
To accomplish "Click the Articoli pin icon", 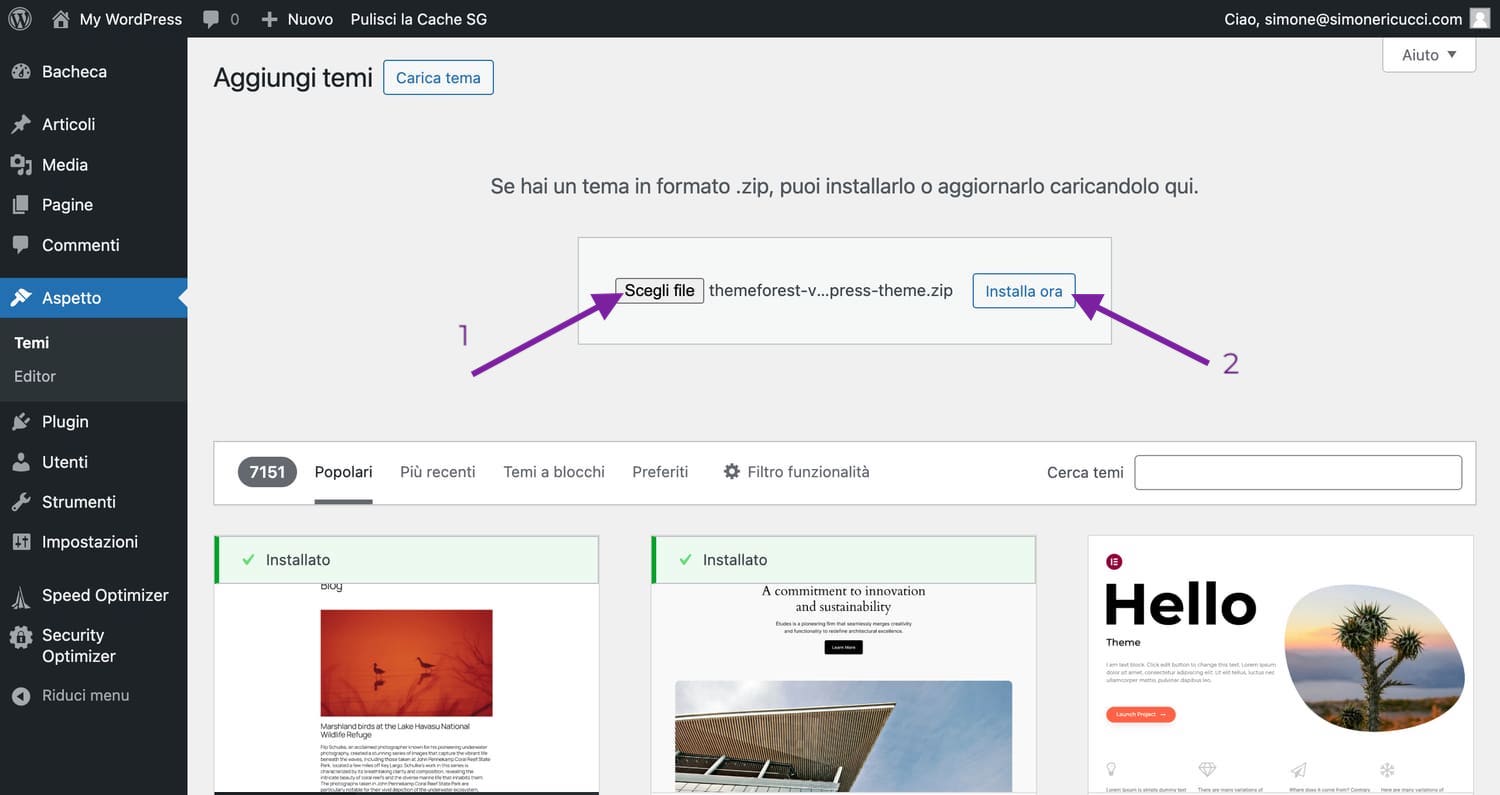I will 21,124.
